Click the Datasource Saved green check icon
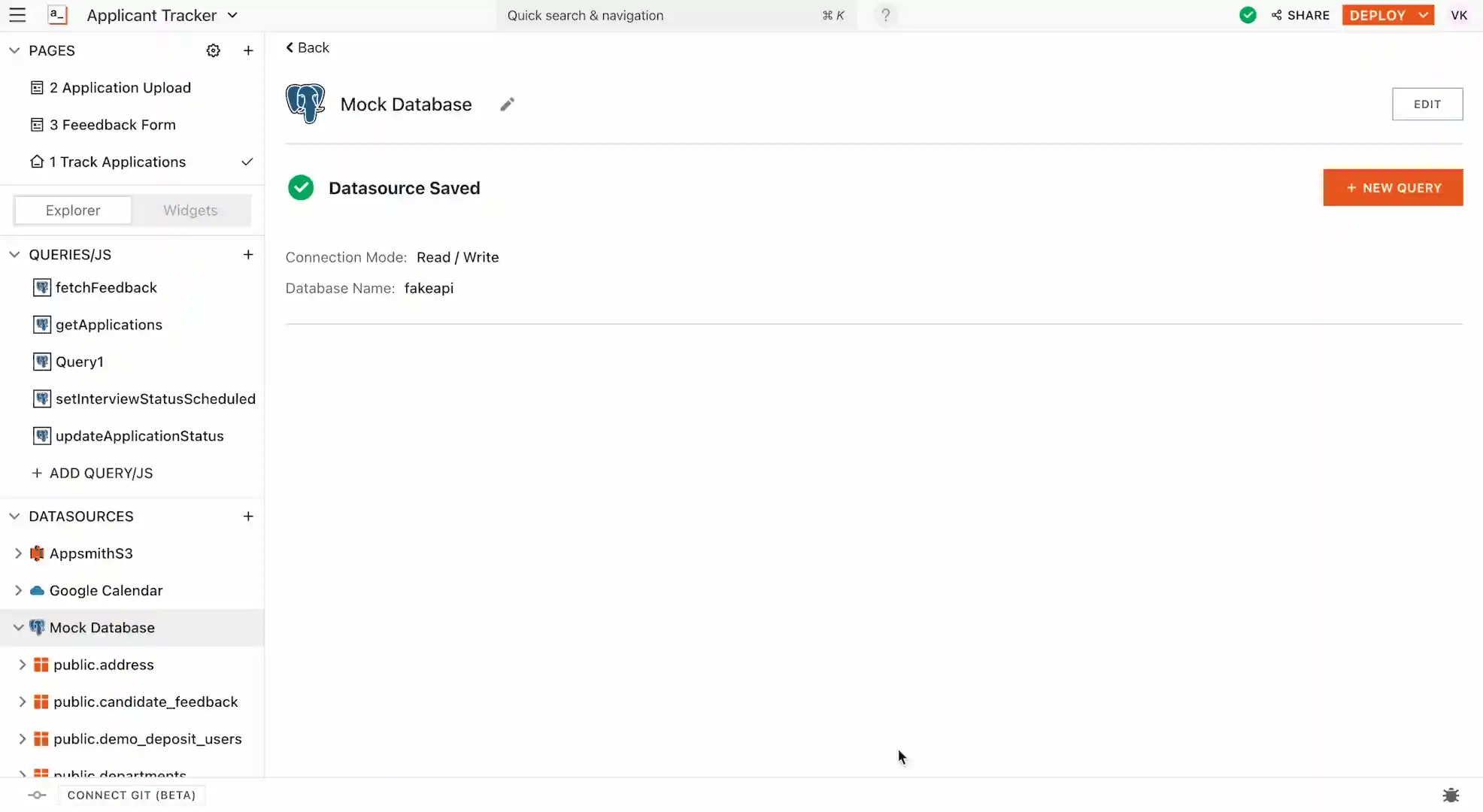 click(x=301, y=187)
